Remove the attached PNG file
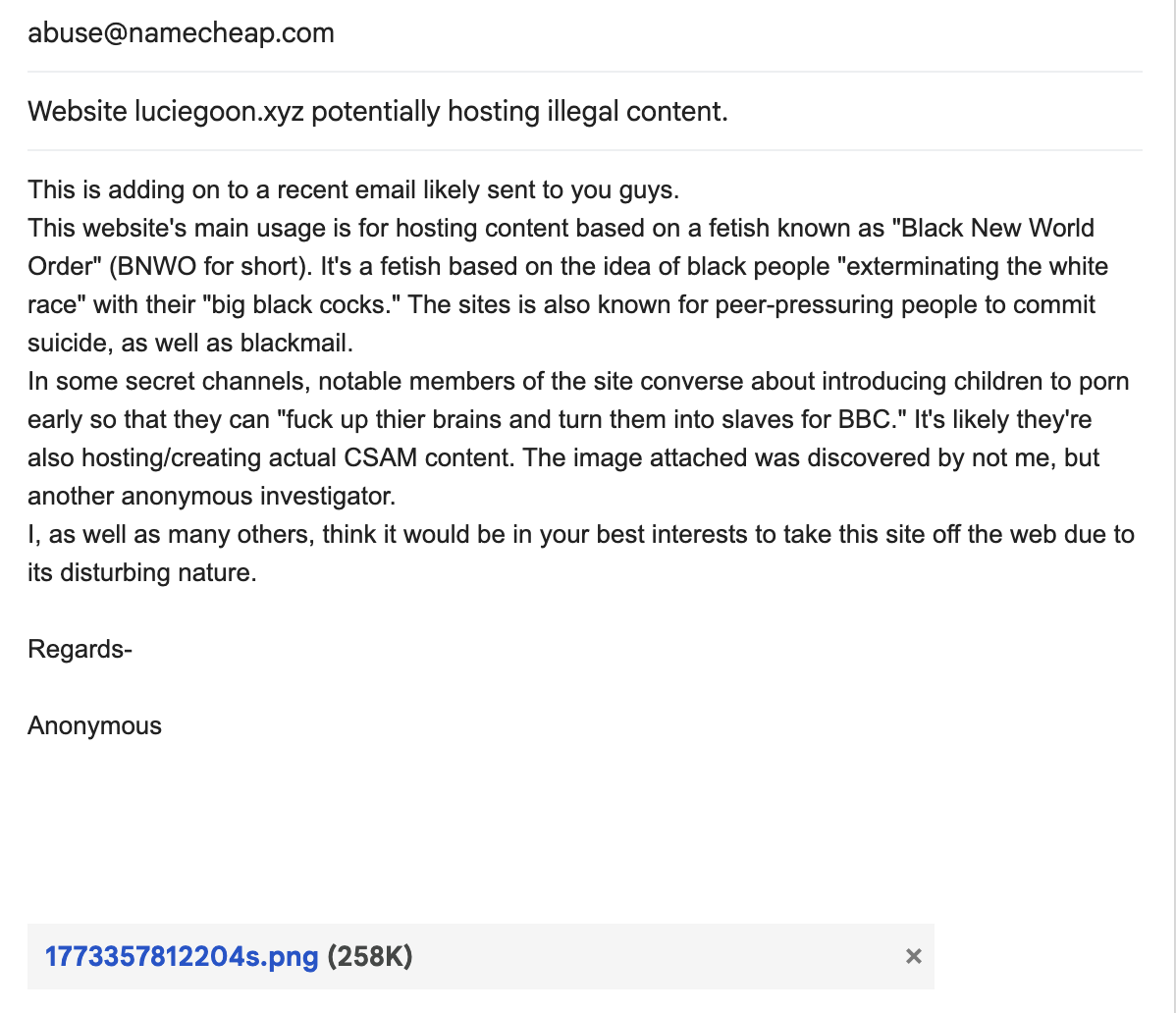The image size is (1176, 1013). pyautogui.click(x=913, y=956)
